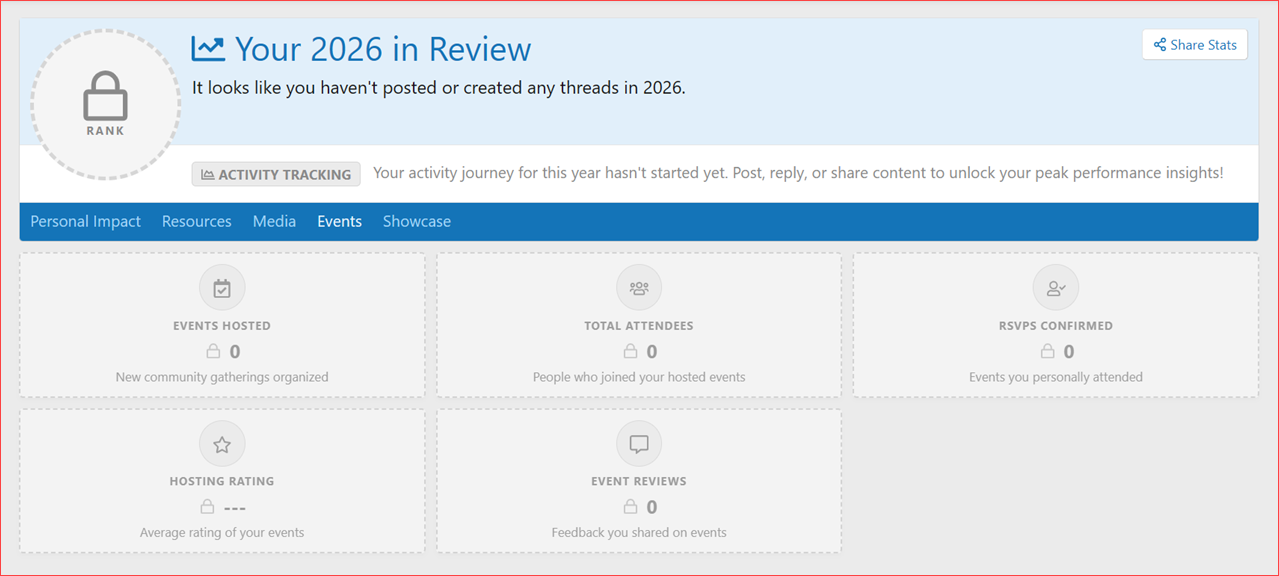
Task: Click the lock icon under RSVPs Confirmed
Action: click(x=1046, y=351)
